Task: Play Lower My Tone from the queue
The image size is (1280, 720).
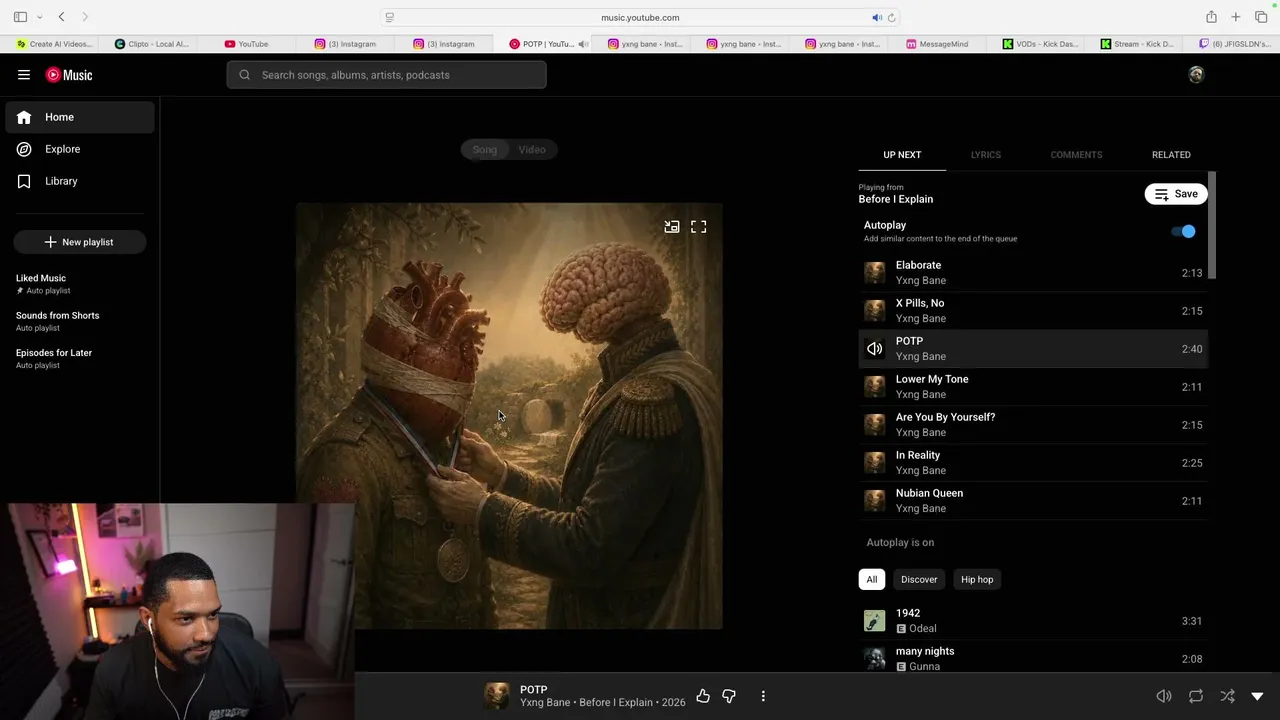Action: [x=1033, y=387]
